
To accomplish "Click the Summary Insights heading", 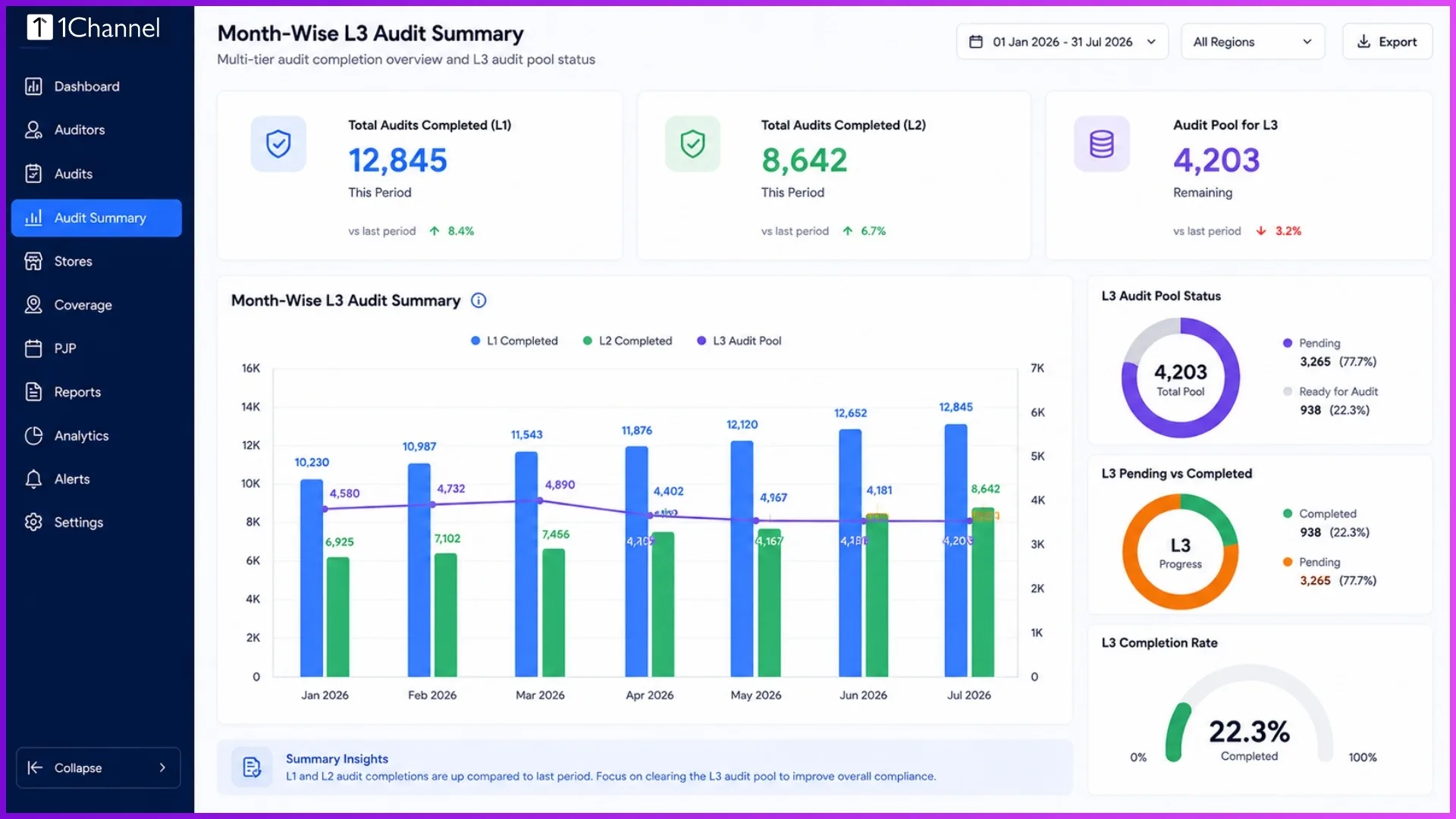I will tap(337, 758).
